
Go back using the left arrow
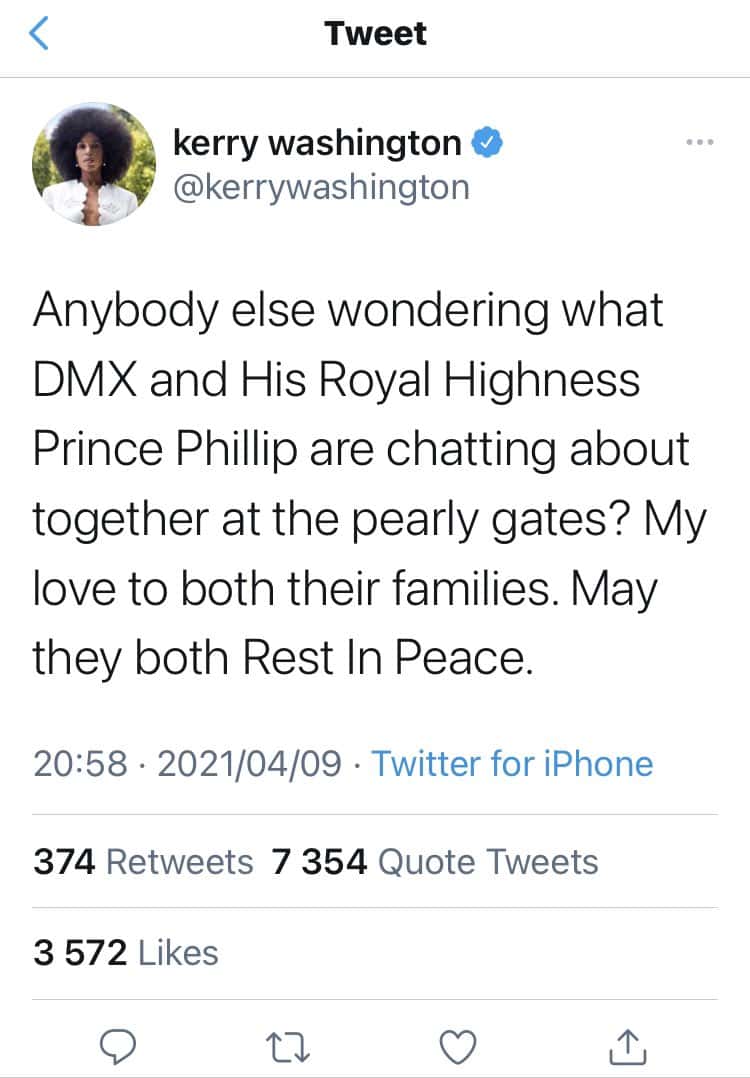pos(38,35)
